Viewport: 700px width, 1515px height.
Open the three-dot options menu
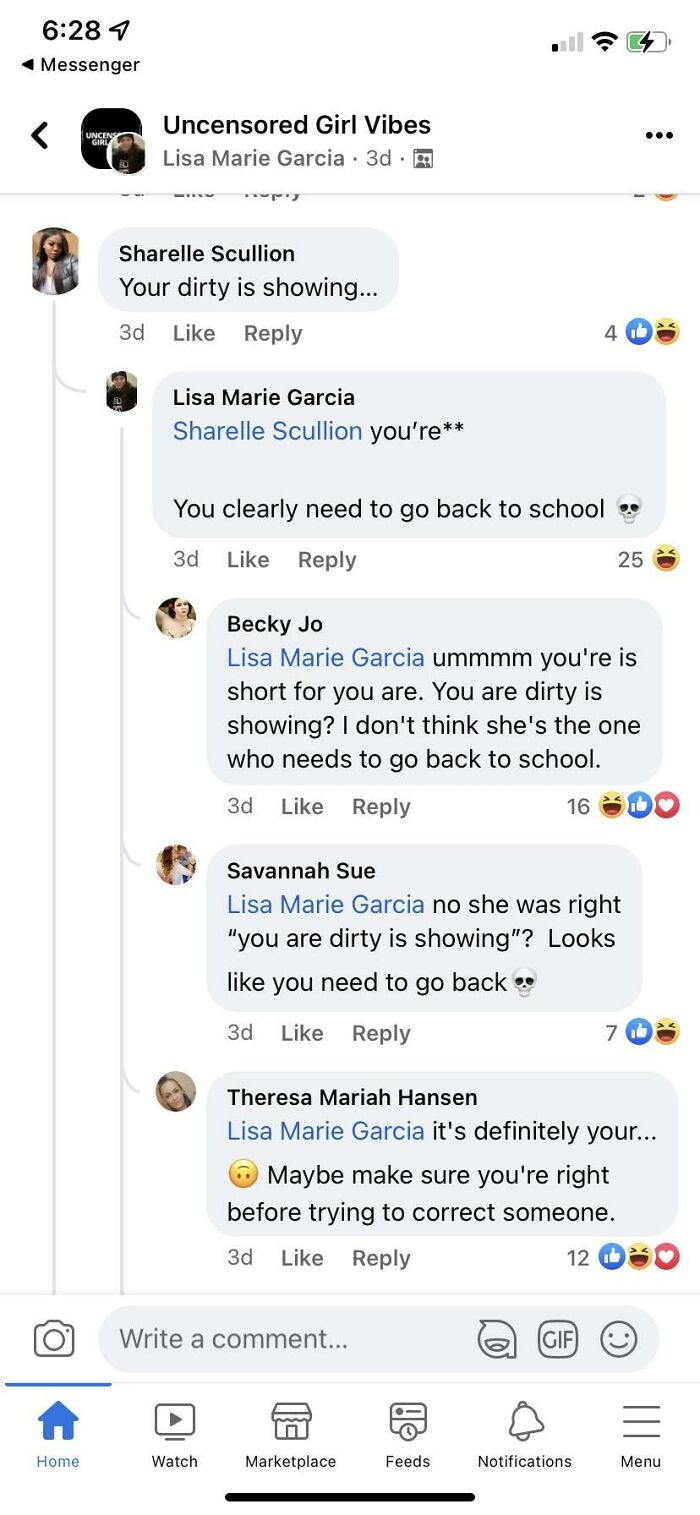(x=658, y=136)
